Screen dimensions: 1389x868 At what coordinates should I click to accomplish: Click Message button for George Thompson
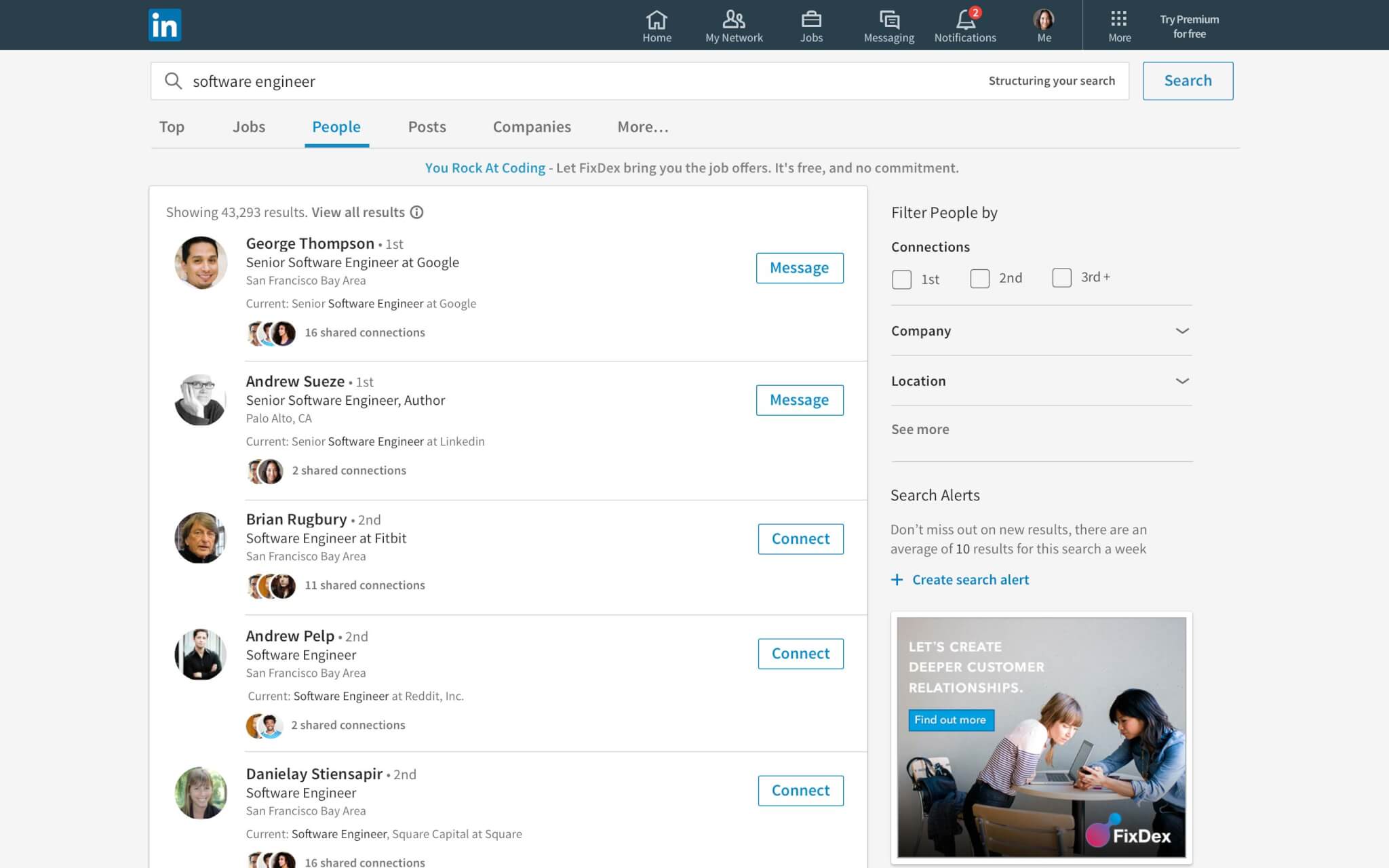coord(798,267)
